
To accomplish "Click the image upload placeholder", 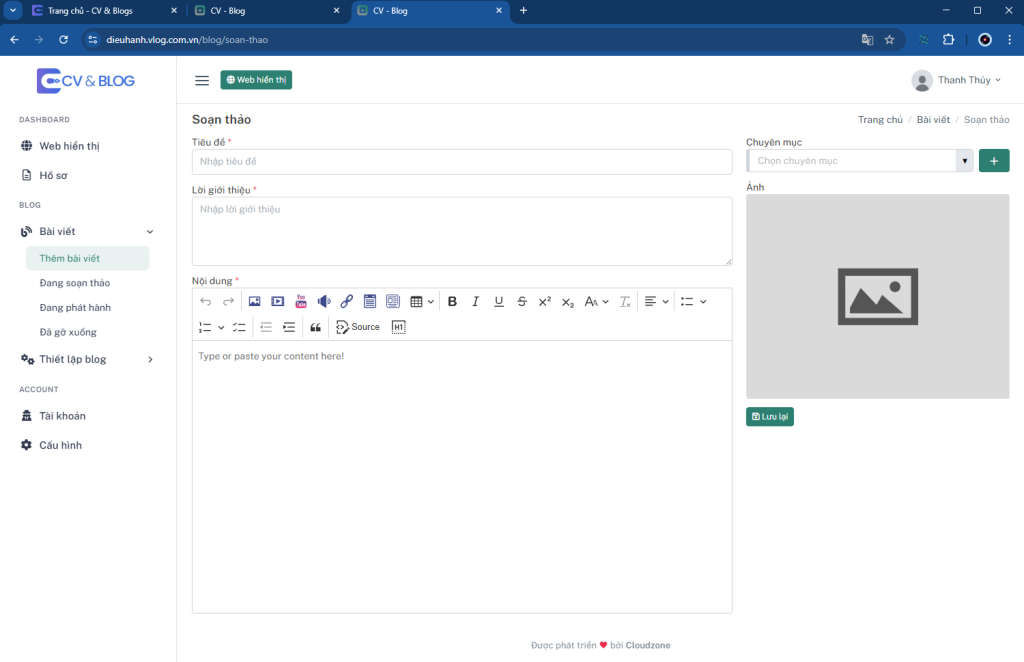I will [x=877, y=296].
